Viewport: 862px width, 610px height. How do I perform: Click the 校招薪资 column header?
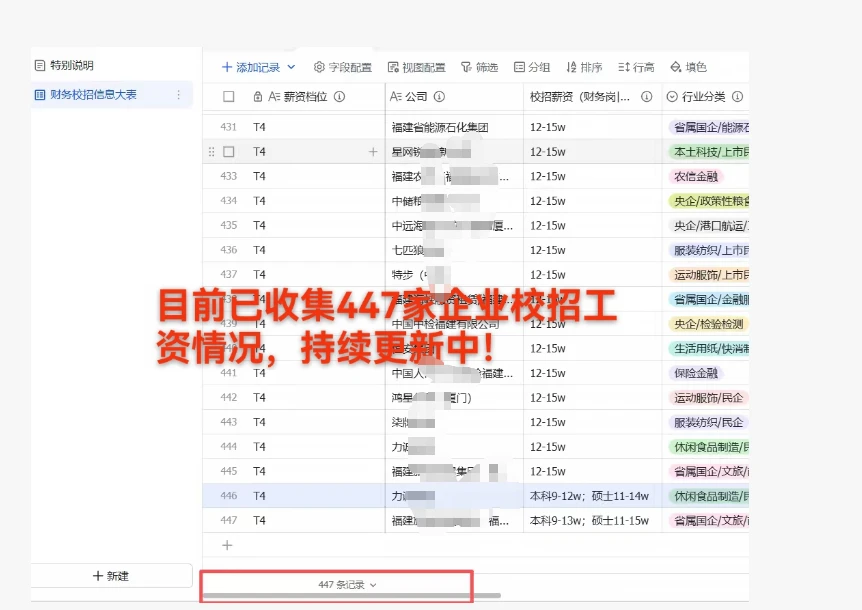coord(592,97)
